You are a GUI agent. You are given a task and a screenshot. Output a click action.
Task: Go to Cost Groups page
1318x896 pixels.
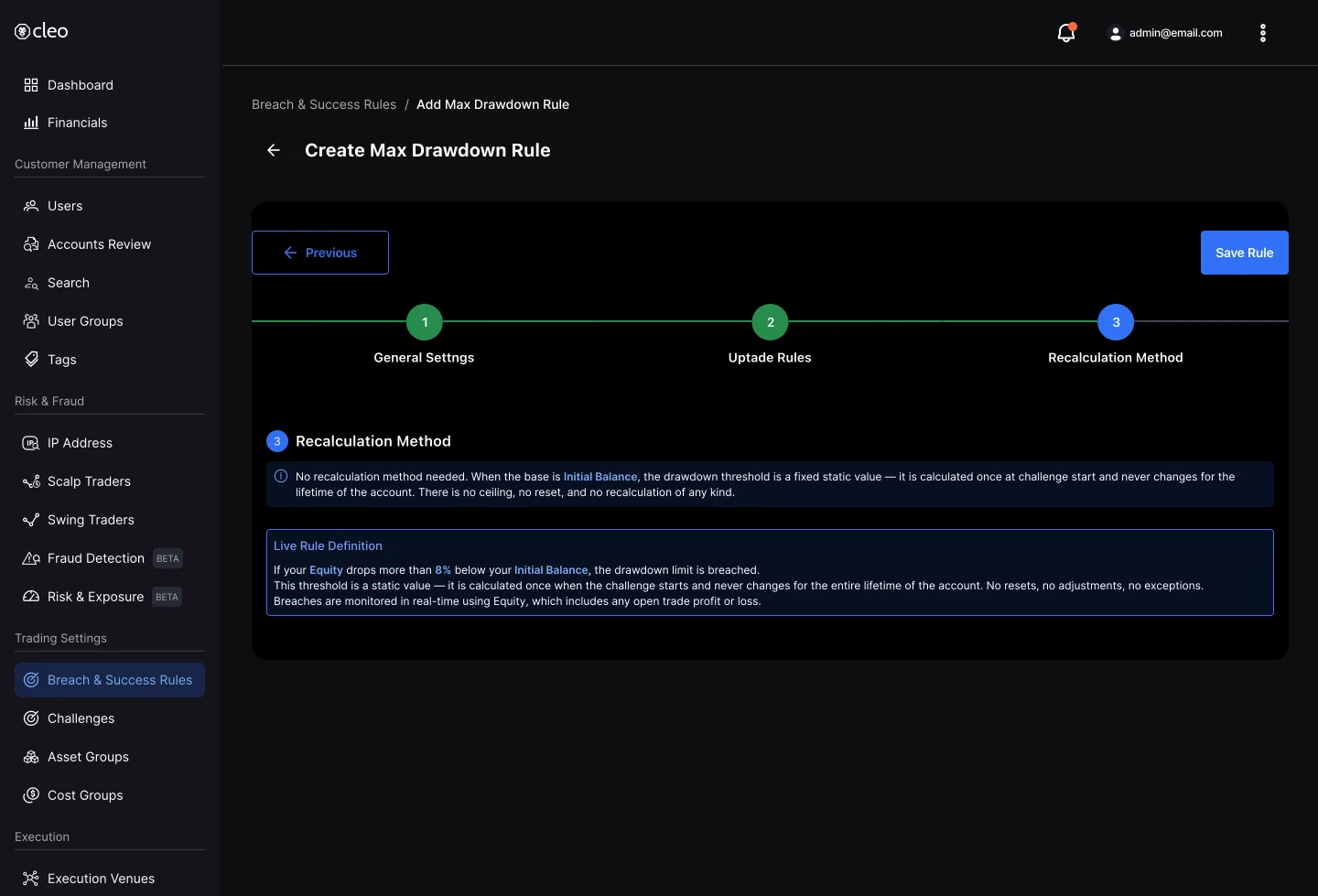pyautogui.click(x=110, y=795)
